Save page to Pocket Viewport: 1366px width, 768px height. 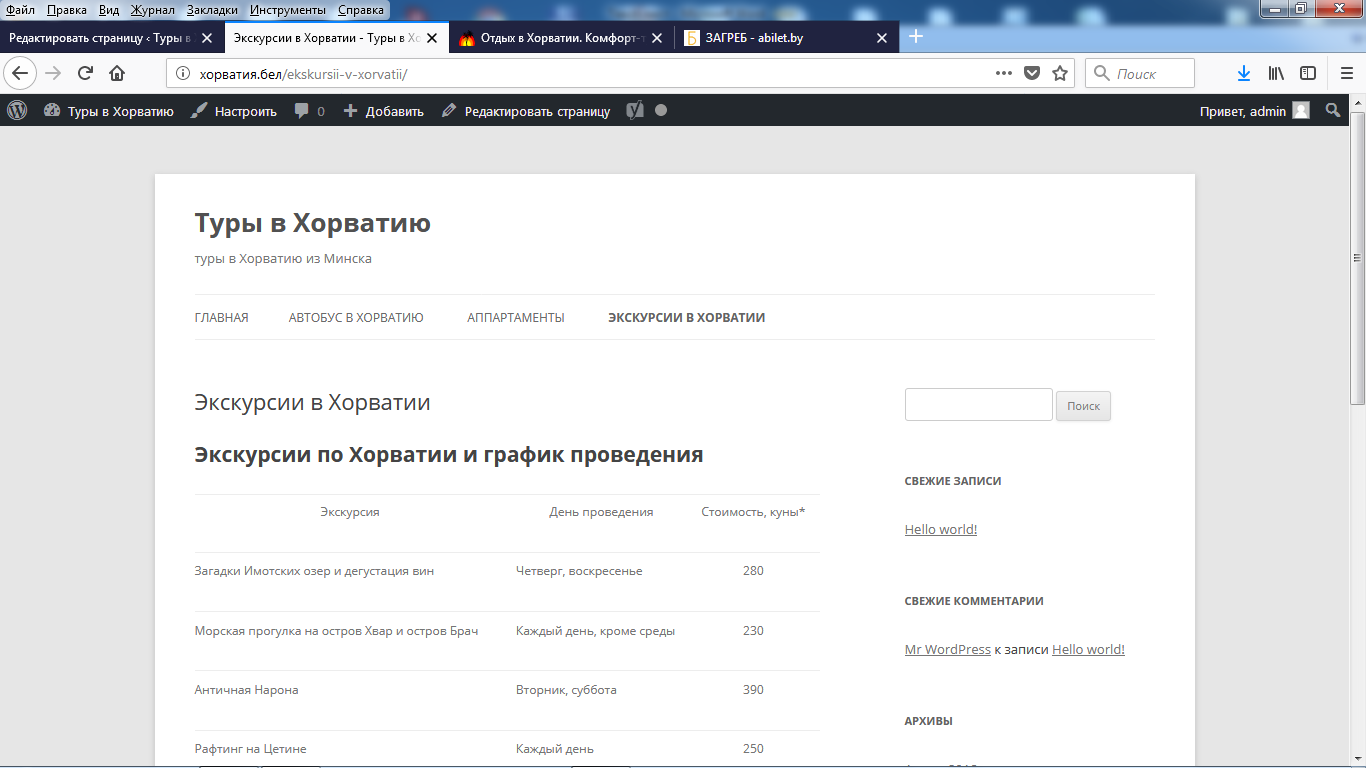1032,73
